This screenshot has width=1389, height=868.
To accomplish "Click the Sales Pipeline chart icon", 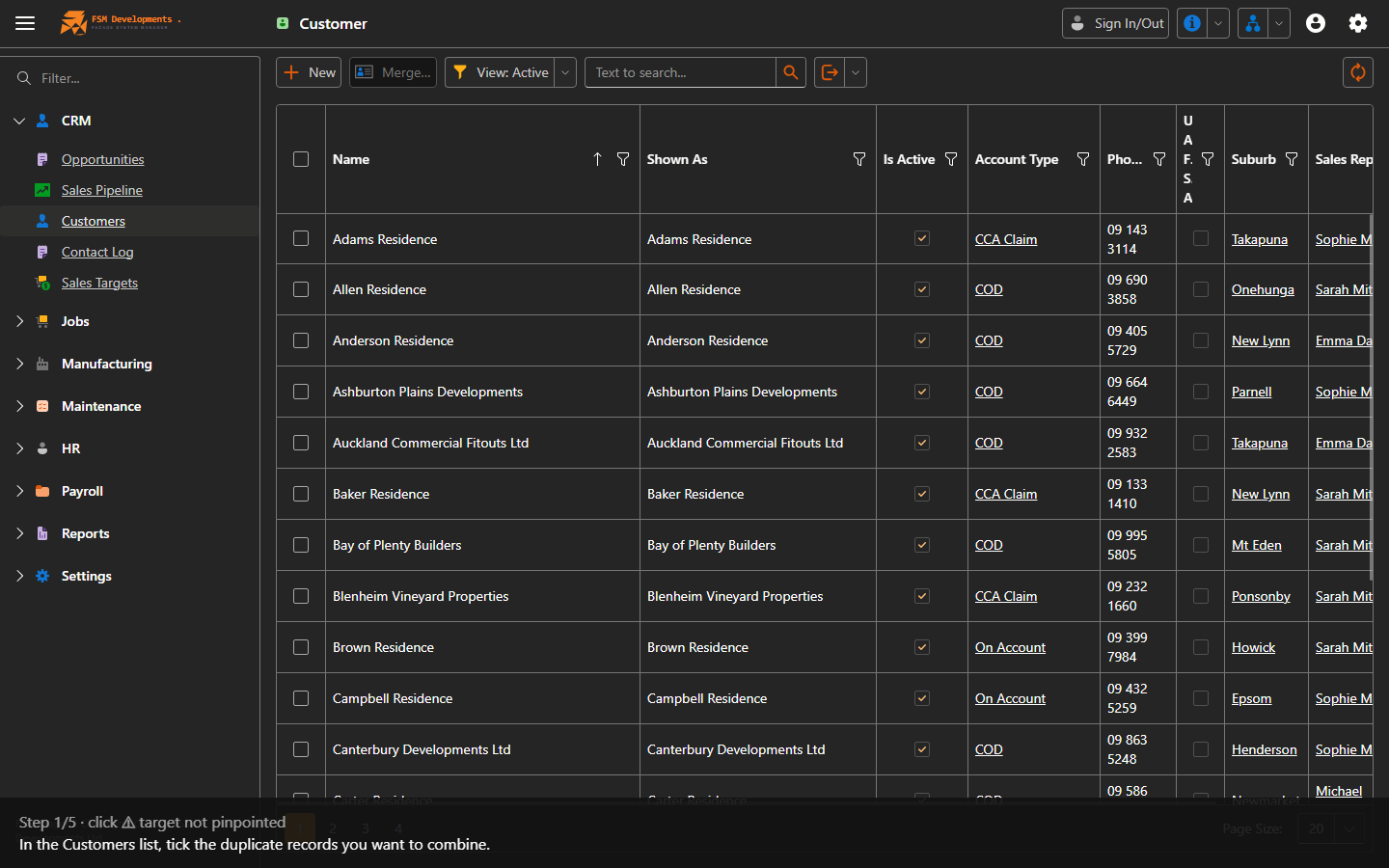I will [42, 190].
